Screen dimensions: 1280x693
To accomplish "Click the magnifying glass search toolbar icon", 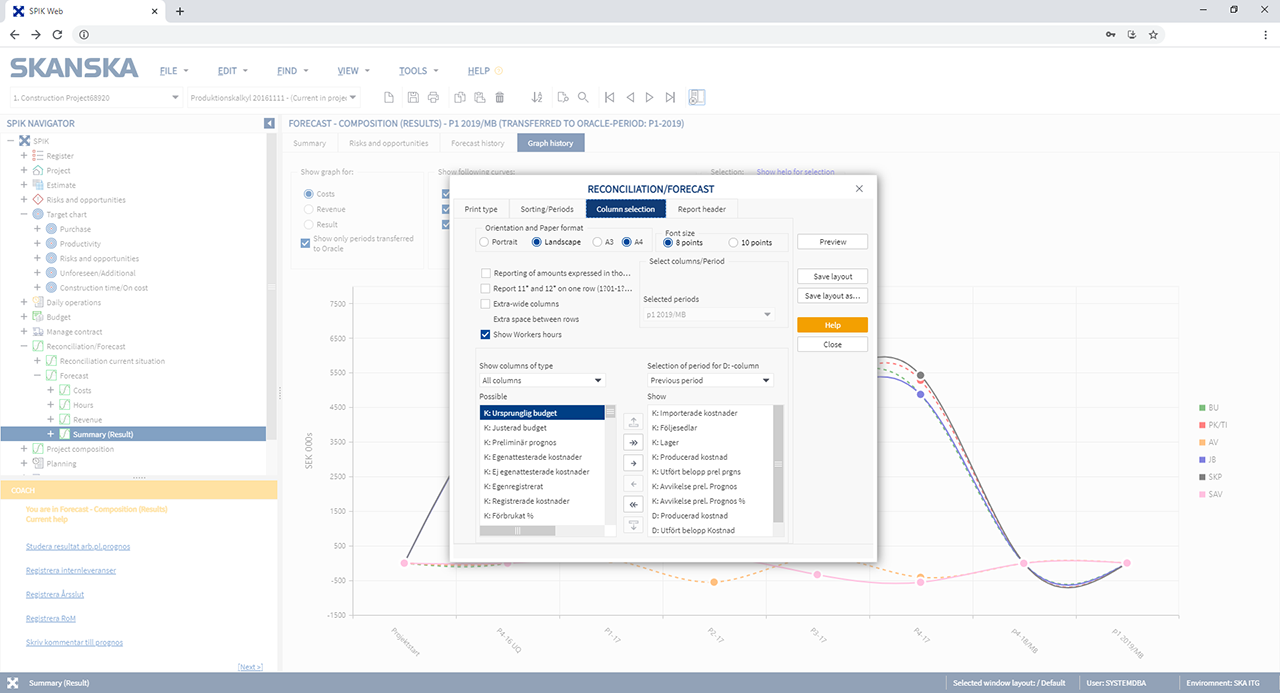I will tap(583, 97).
